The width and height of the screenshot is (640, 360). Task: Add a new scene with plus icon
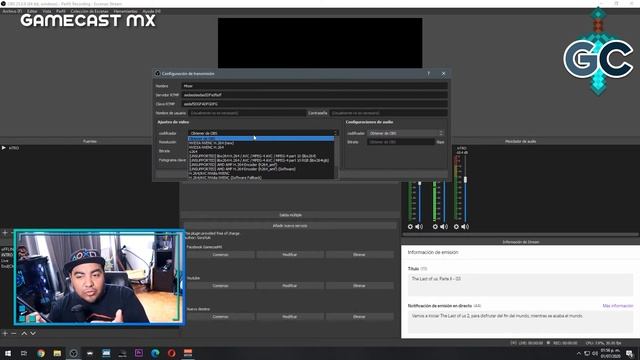[5, 333]
